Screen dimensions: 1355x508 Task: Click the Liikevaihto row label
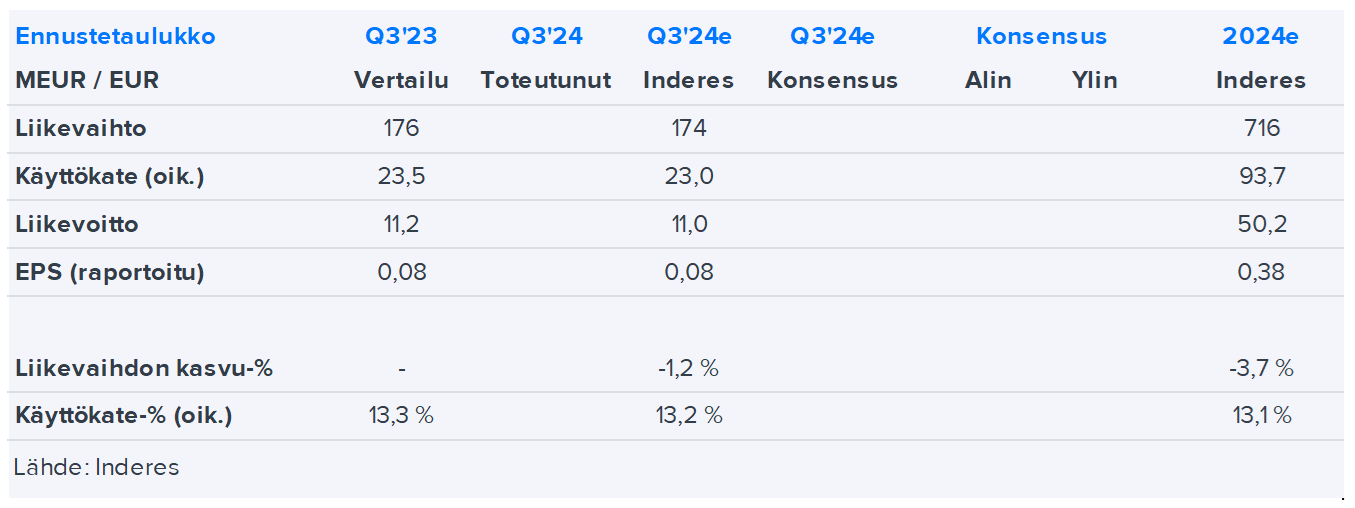pyautogui.click(x=81, y=128)
